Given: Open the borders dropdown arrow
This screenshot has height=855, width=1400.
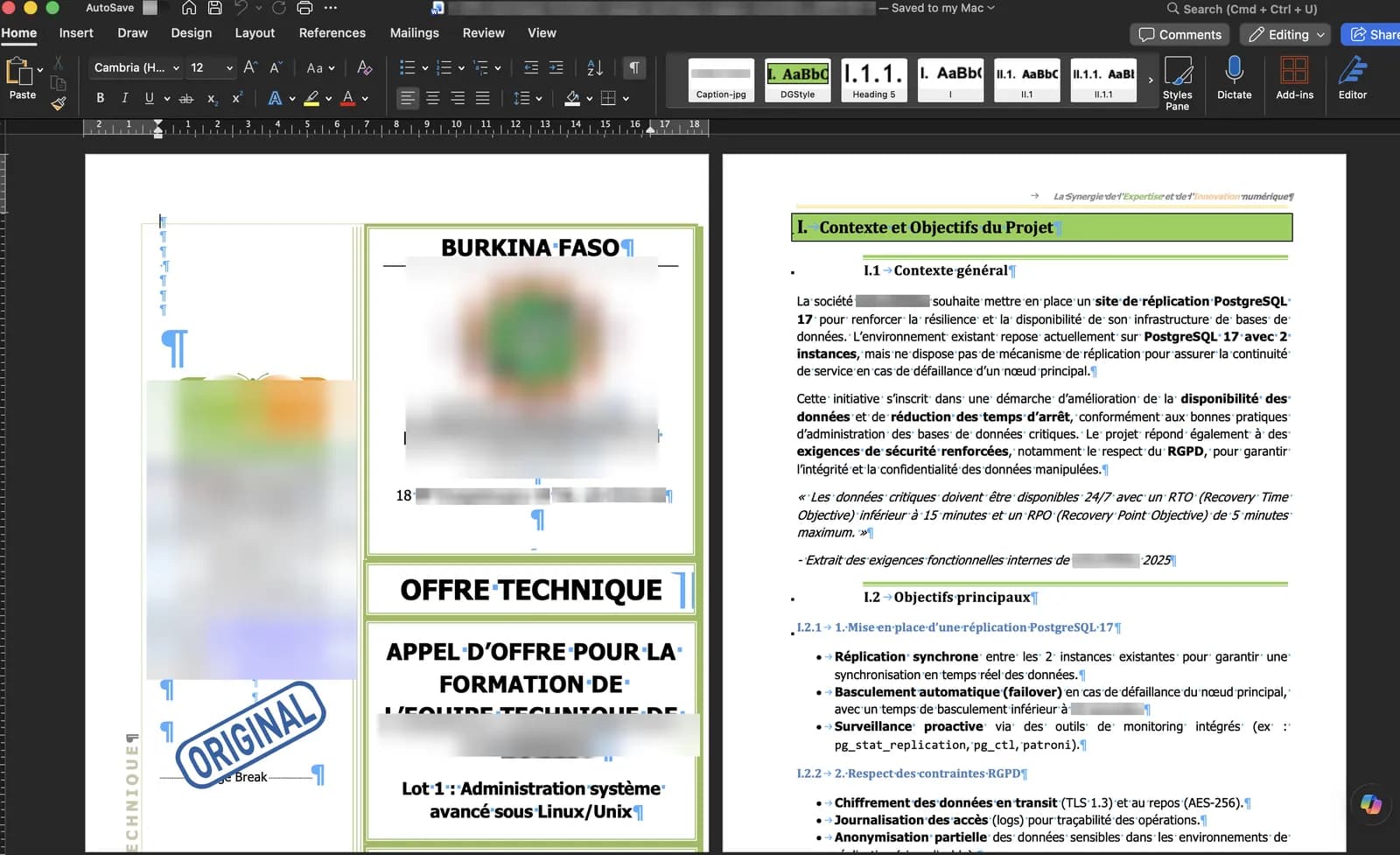Looking at the screenshot, I should 626,99.
